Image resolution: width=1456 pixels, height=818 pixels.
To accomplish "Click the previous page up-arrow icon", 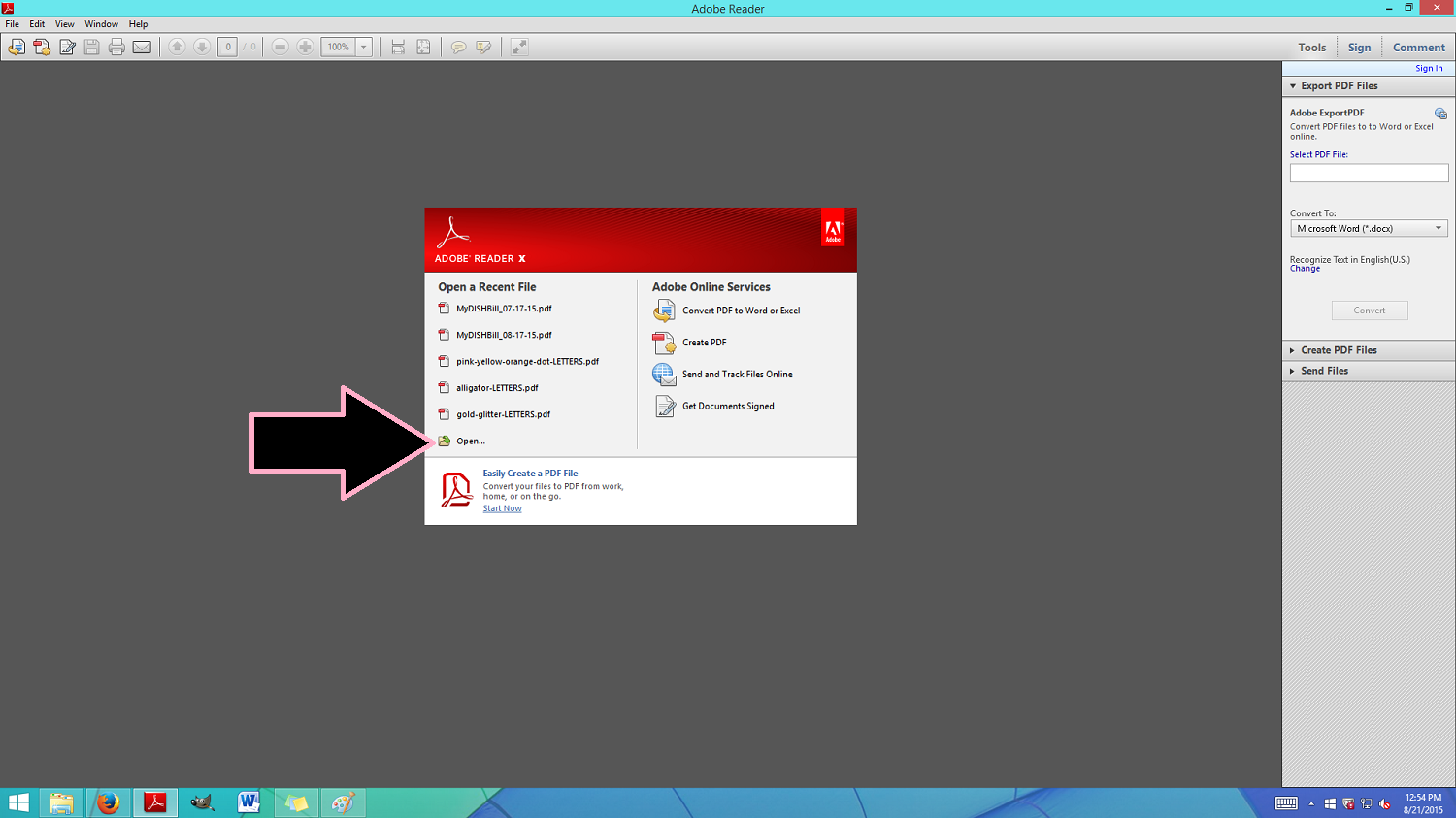I will tap(177, 47).
